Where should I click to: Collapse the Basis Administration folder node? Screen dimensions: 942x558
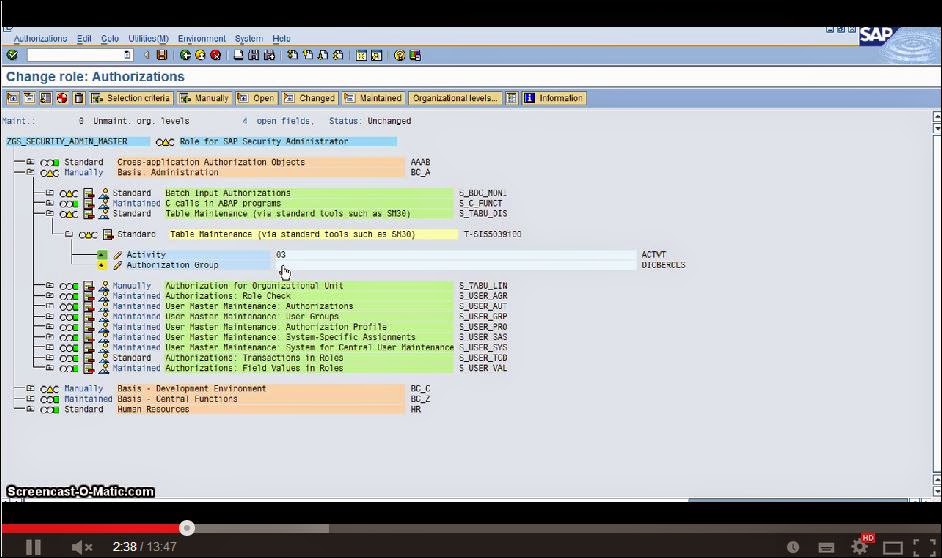pyautogui.click(x=30, y=172)
